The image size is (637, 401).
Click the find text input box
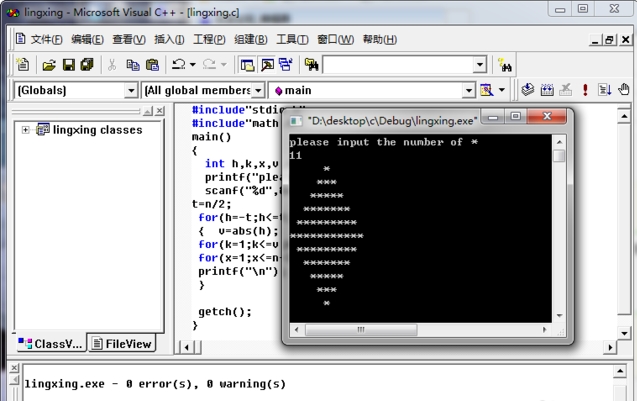click(x=396, y=65)
